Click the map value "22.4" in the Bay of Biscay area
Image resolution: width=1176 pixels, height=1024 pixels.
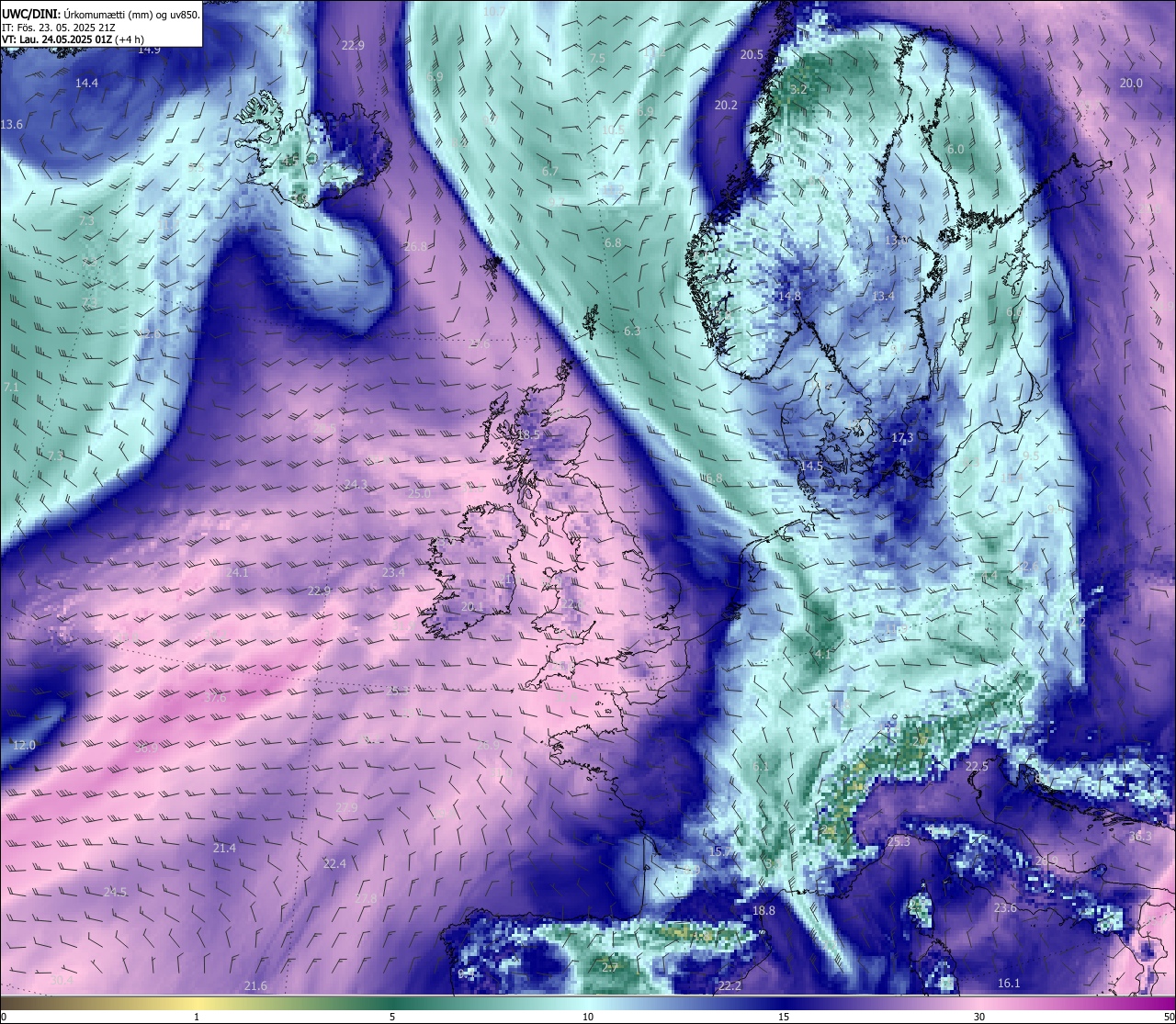point(334,863)
